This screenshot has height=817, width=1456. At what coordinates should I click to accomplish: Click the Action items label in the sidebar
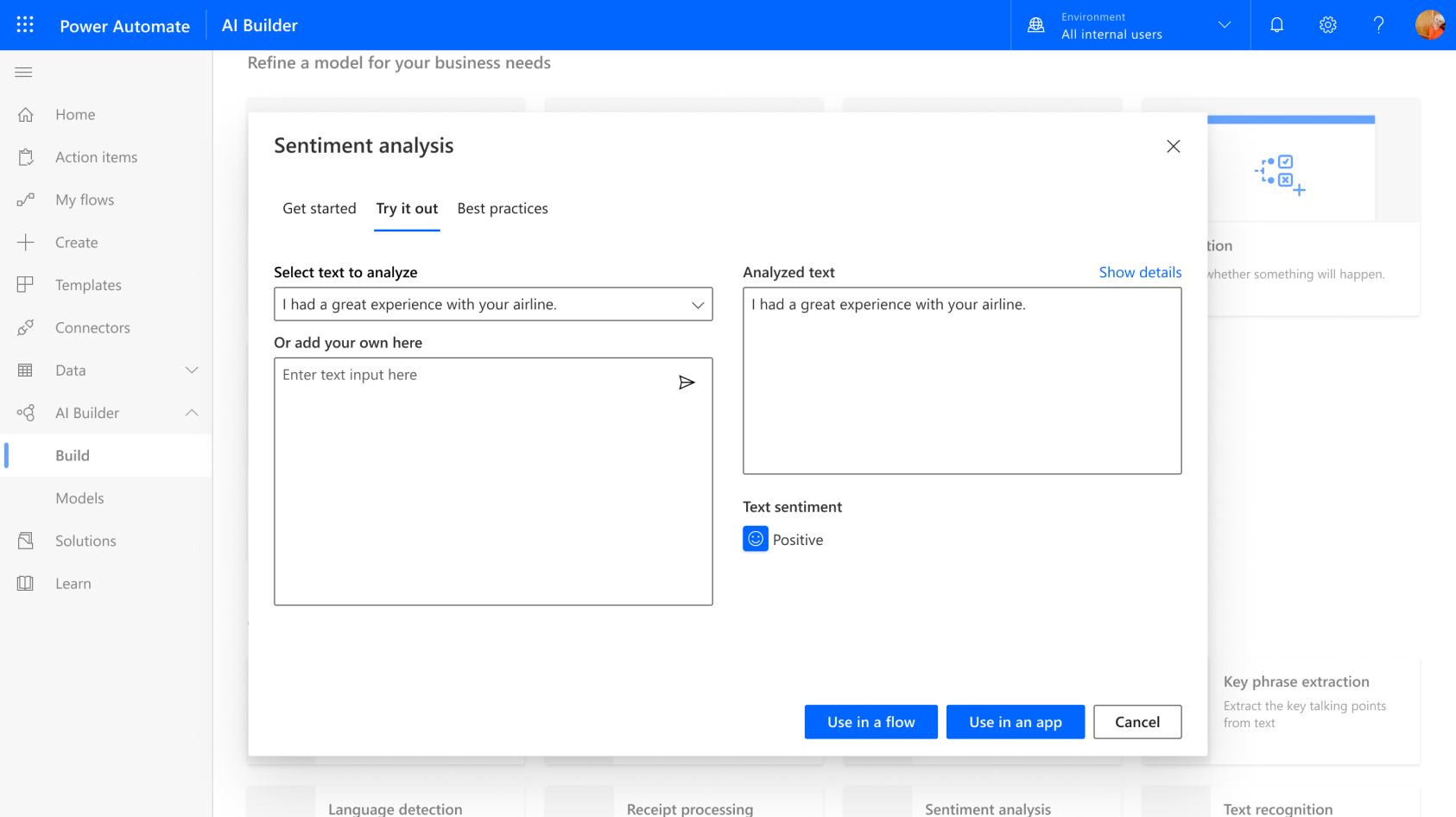[x=97, y=157]
